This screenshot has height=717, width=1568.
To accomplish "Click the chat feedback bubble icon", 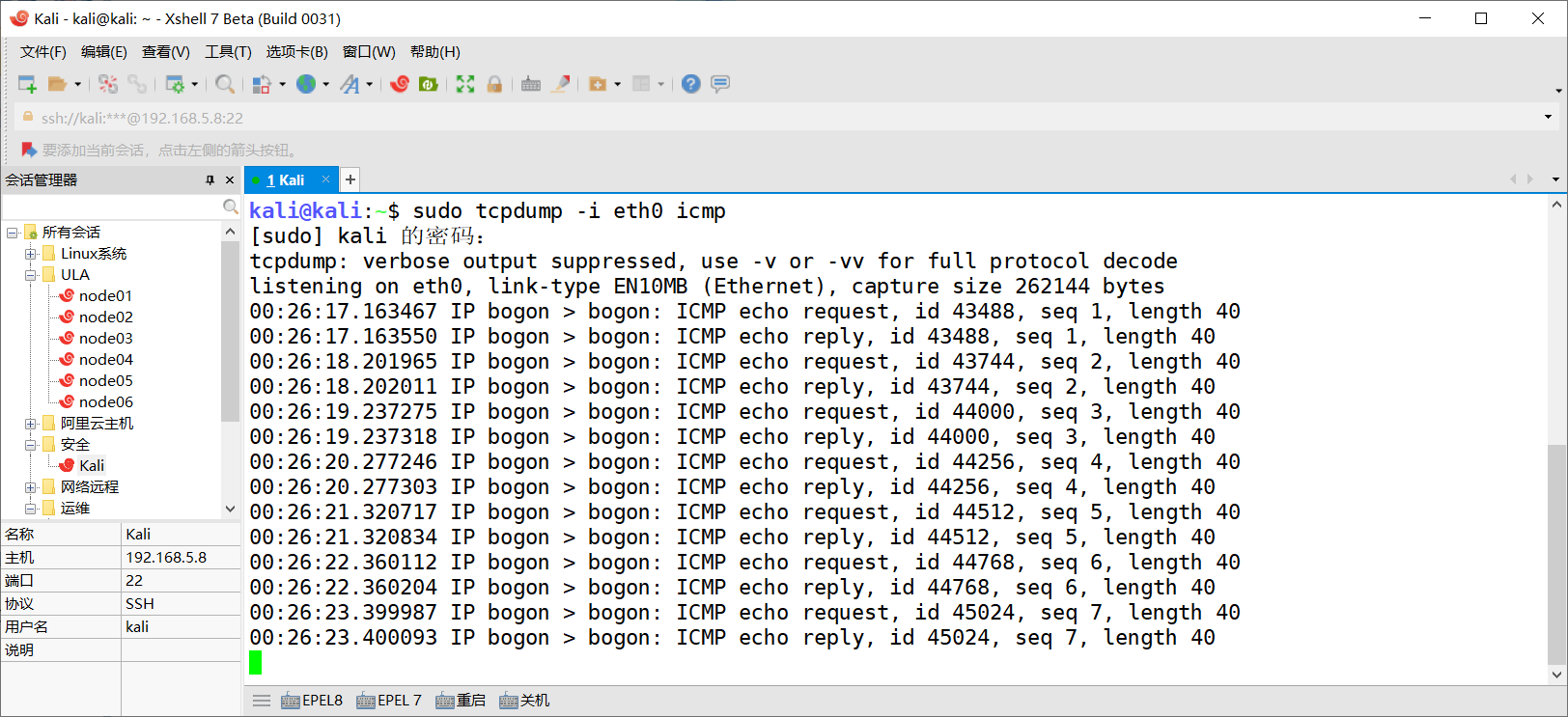I will point(720,84).
